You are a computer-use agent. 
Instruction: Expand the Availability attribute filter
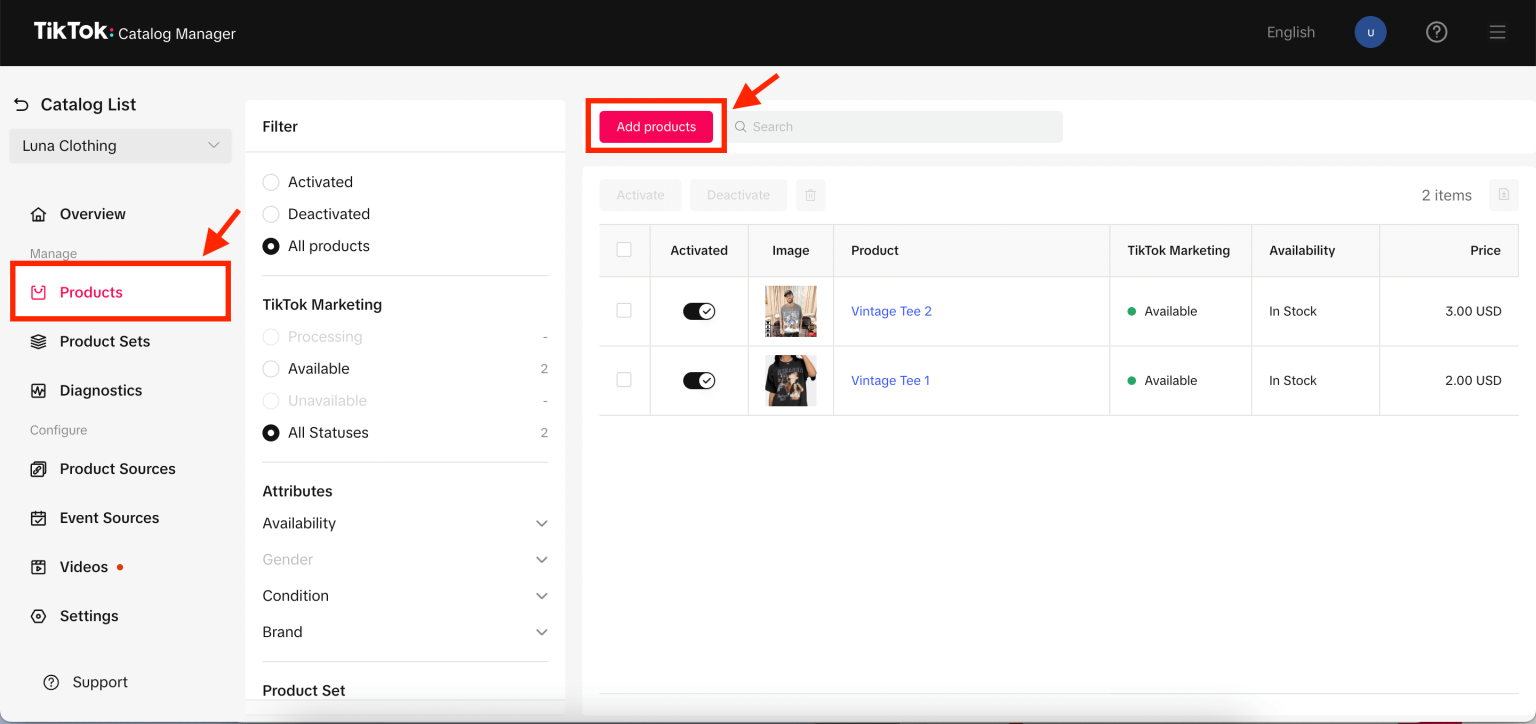404,523
